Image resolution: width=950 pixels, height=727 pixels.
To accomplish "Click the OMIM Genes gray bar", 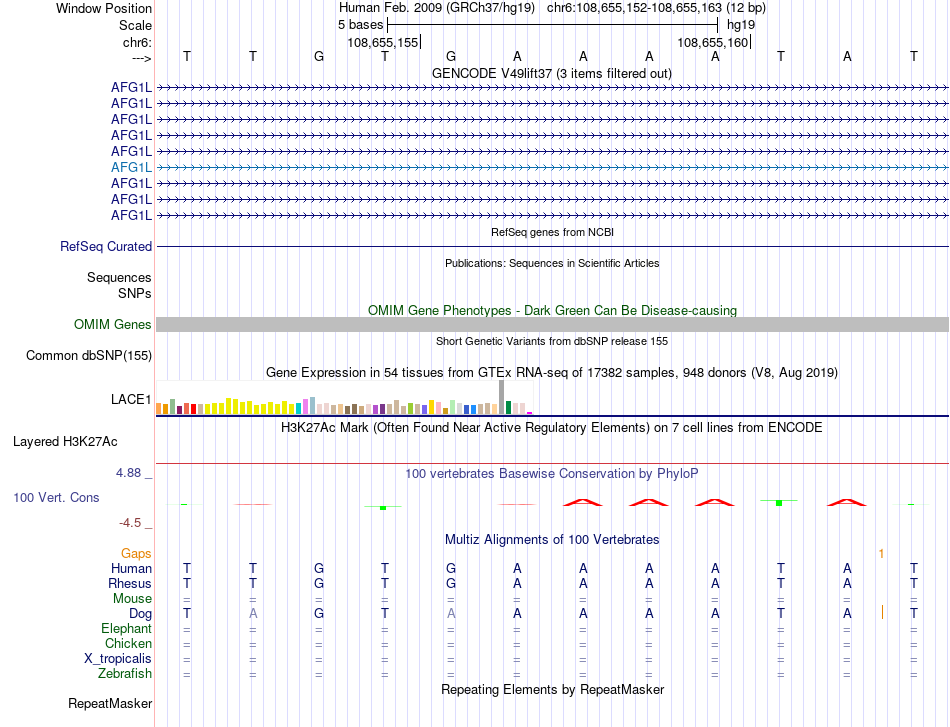I will 552,325.
